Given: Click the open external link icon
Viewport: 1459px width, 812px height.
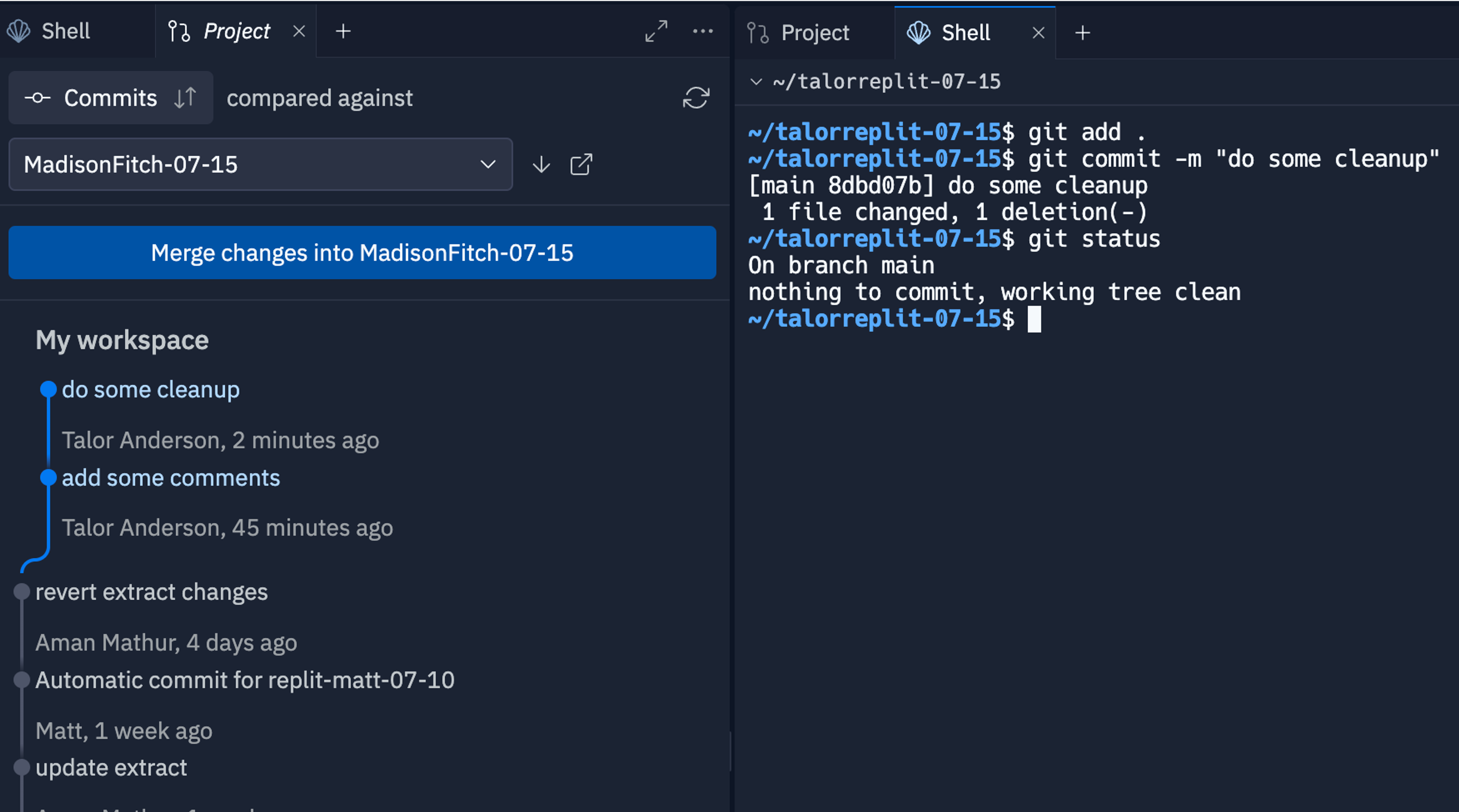Looking at the screenshot, I should (x=581, y=164).
